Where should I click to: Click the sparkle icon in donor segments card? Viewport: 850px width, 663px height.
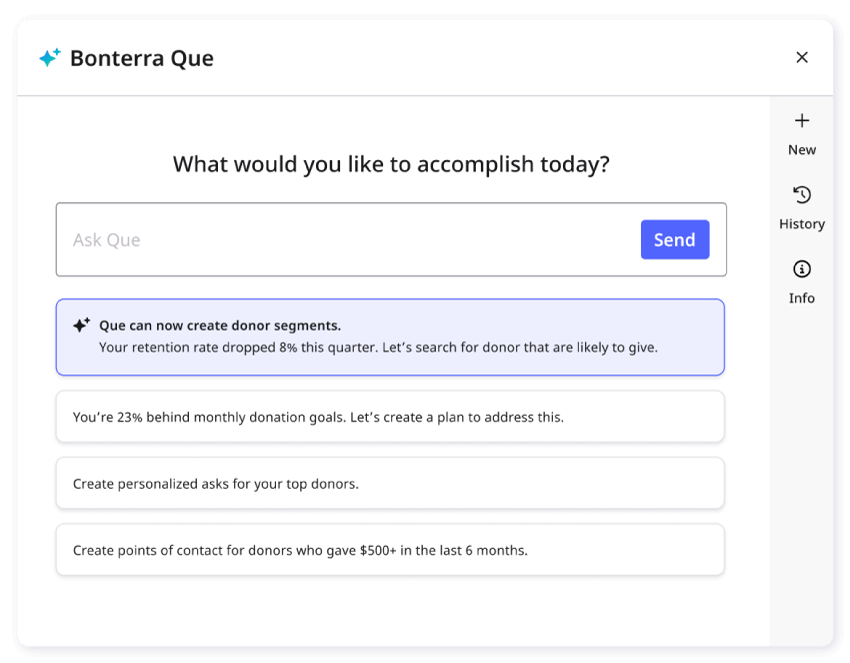pos(82,326)
